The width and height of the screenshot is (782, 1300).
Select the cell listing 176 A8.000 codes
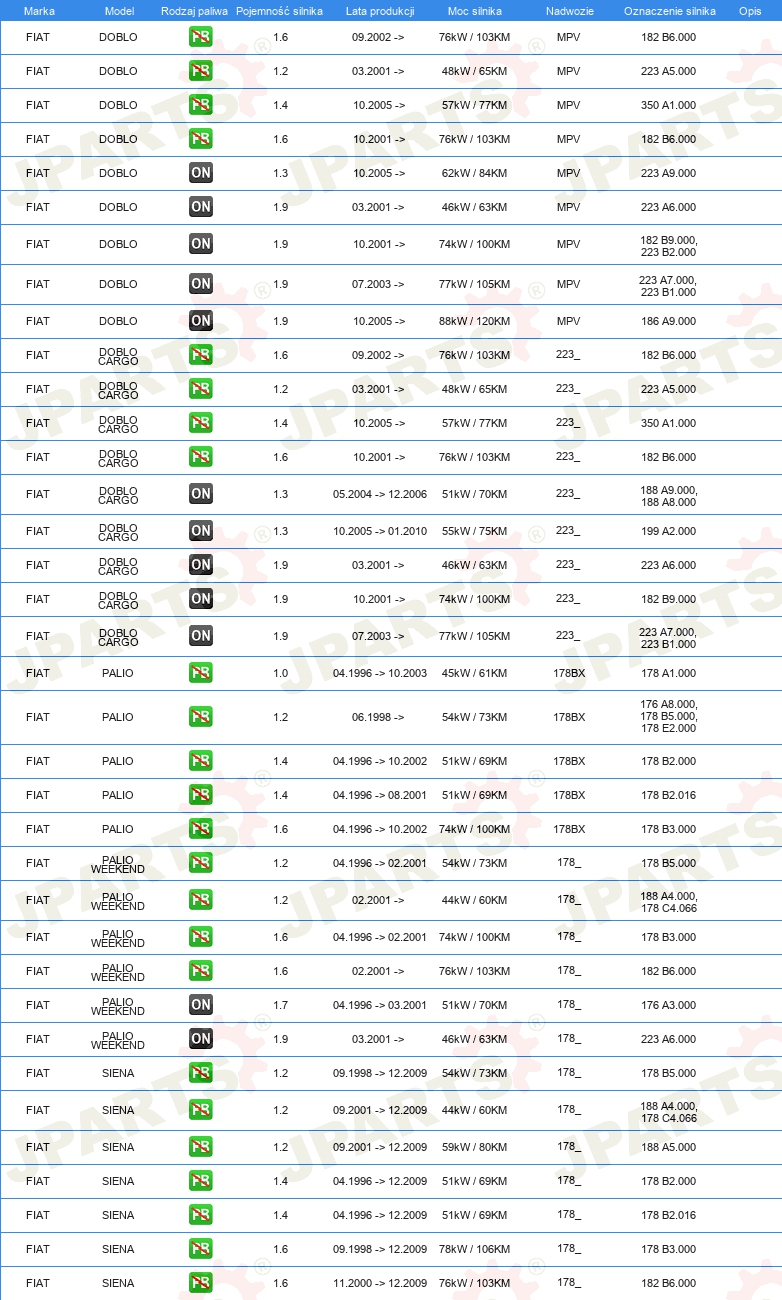[x=668, y=716]
